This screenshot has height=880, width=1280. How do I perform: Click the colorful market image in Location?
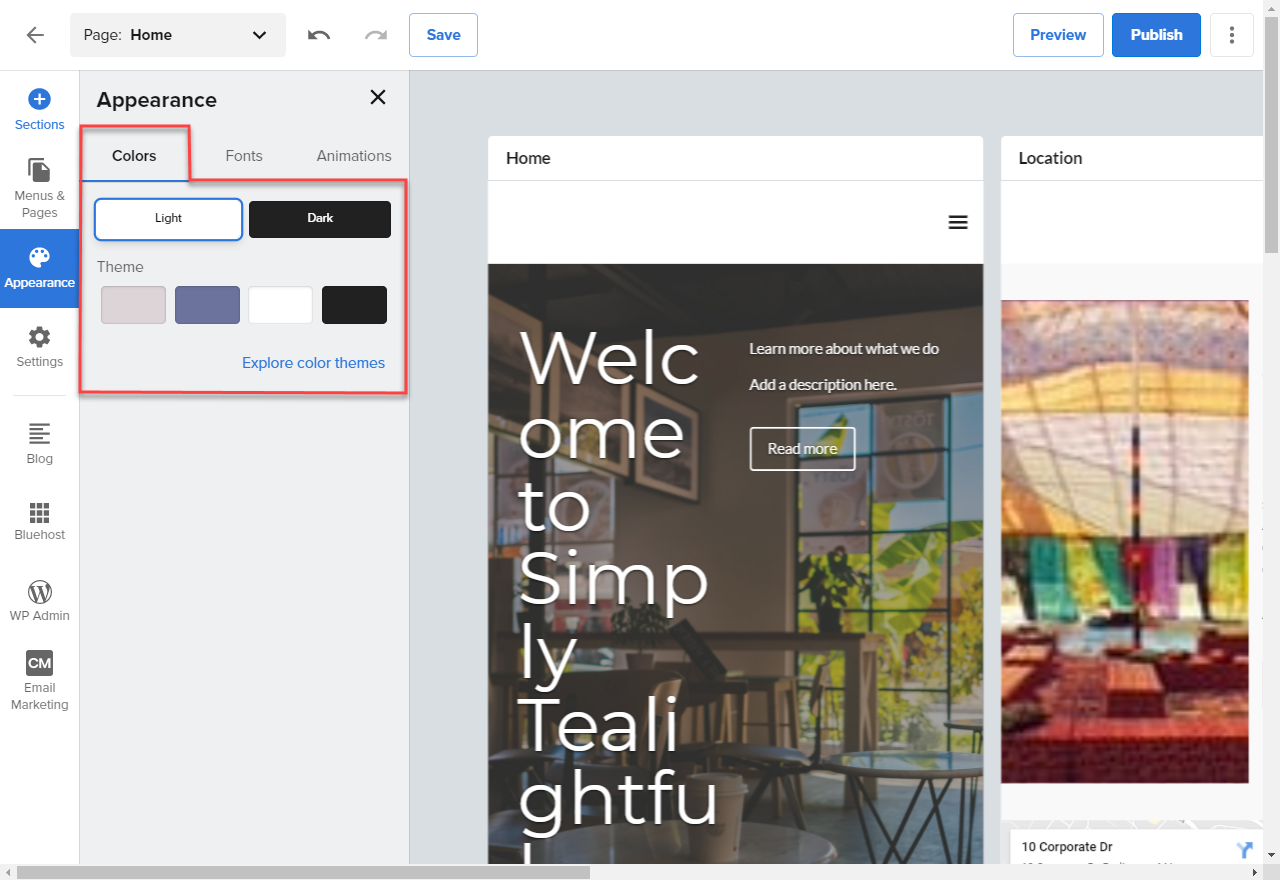click(x=1125, y=541)
